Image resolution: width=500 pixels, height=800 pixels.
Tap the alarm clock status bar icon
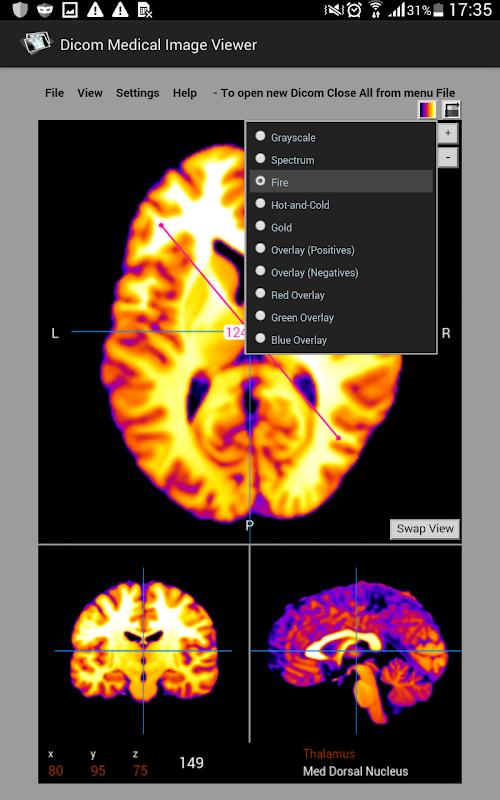point(354,10)
